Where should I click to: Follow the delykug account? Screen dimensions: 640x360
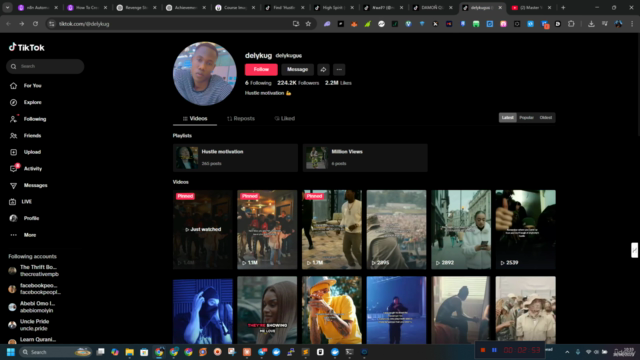(261, 69)
